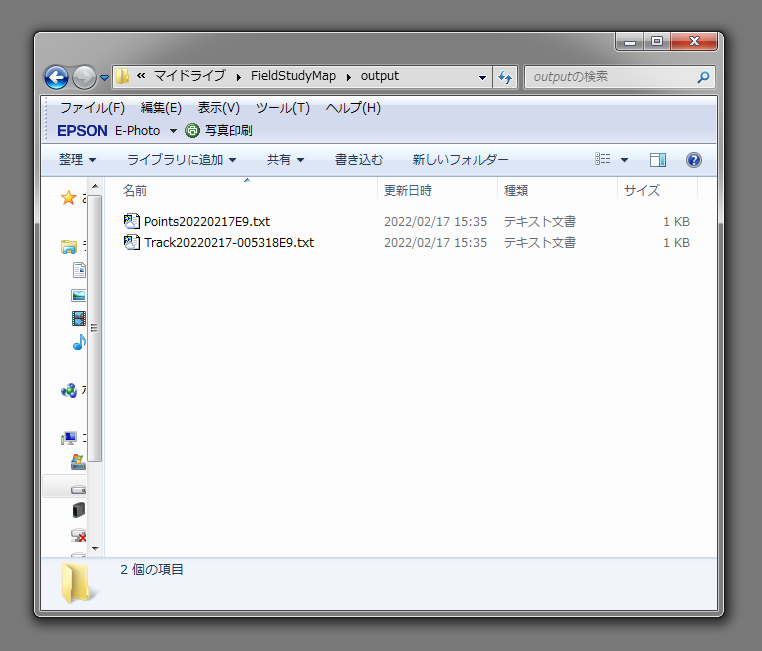Click the greyed-out Forward arrow button
The image size is (762, 651).
pos(85,77)
